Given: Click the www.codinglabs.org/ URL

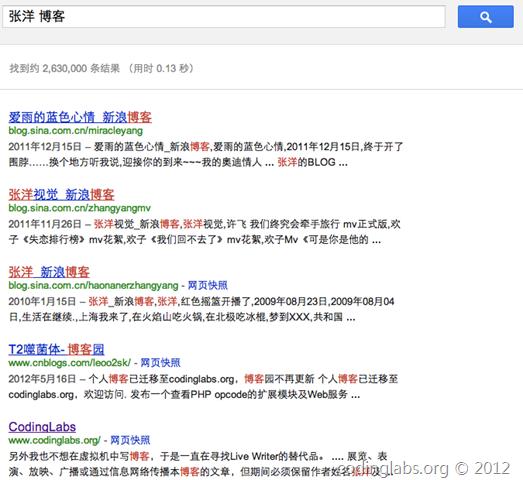Looking at the screenshot, I should 54,440.
